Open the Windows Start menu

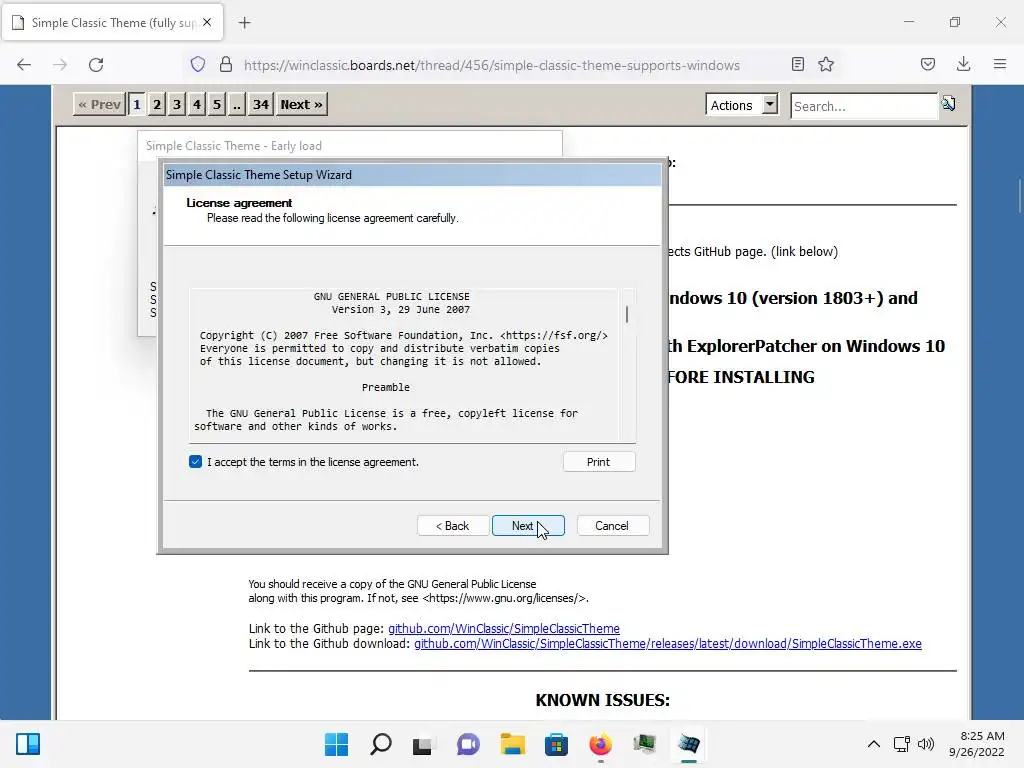[336, 744]
